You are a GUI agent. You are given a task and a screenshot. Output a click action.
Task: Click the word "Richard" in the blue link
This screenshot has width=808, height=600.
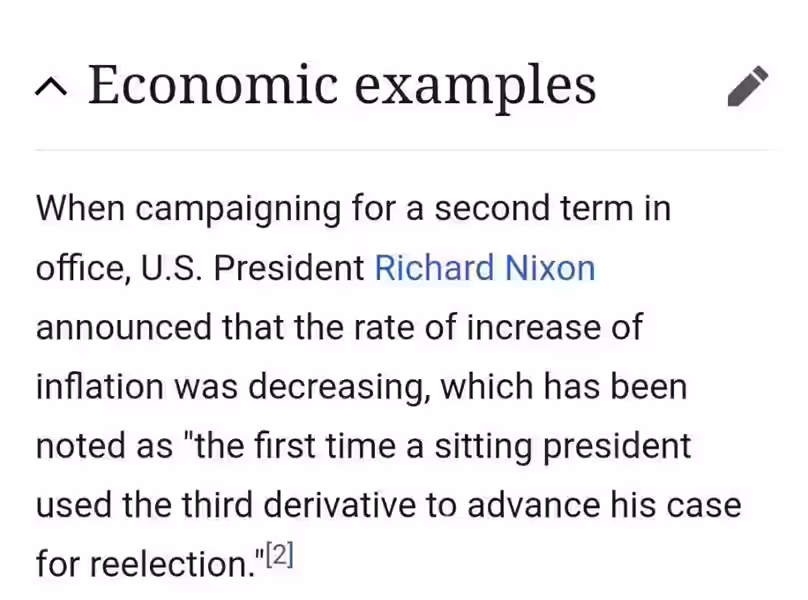click(434, 268)
